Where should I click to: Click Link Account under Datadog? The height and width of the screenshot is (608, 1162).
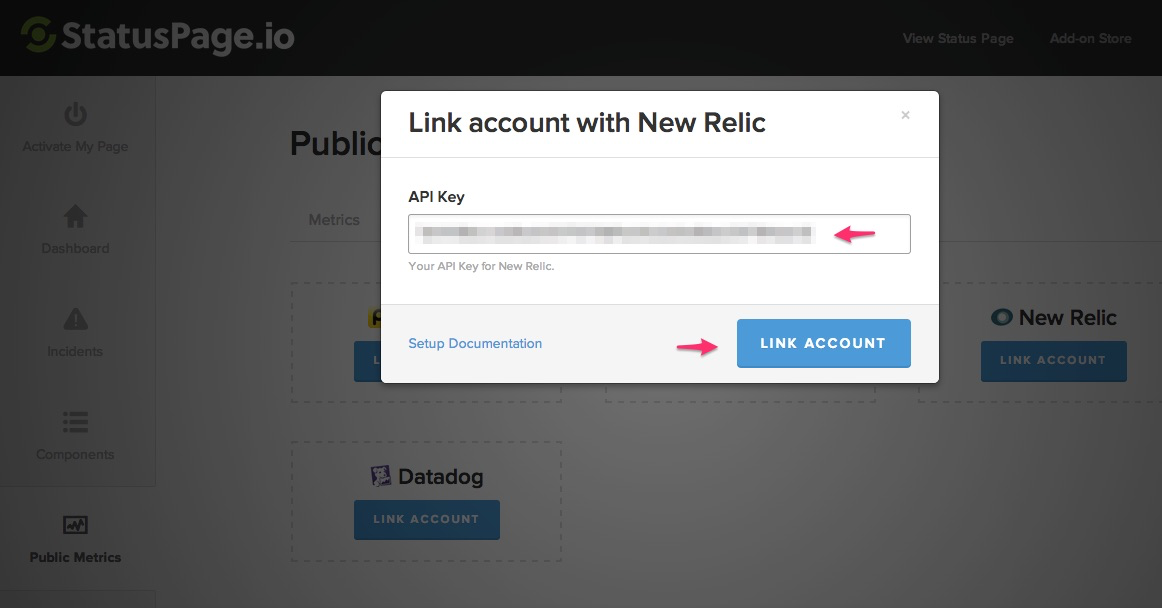click(x=426, y=519)
